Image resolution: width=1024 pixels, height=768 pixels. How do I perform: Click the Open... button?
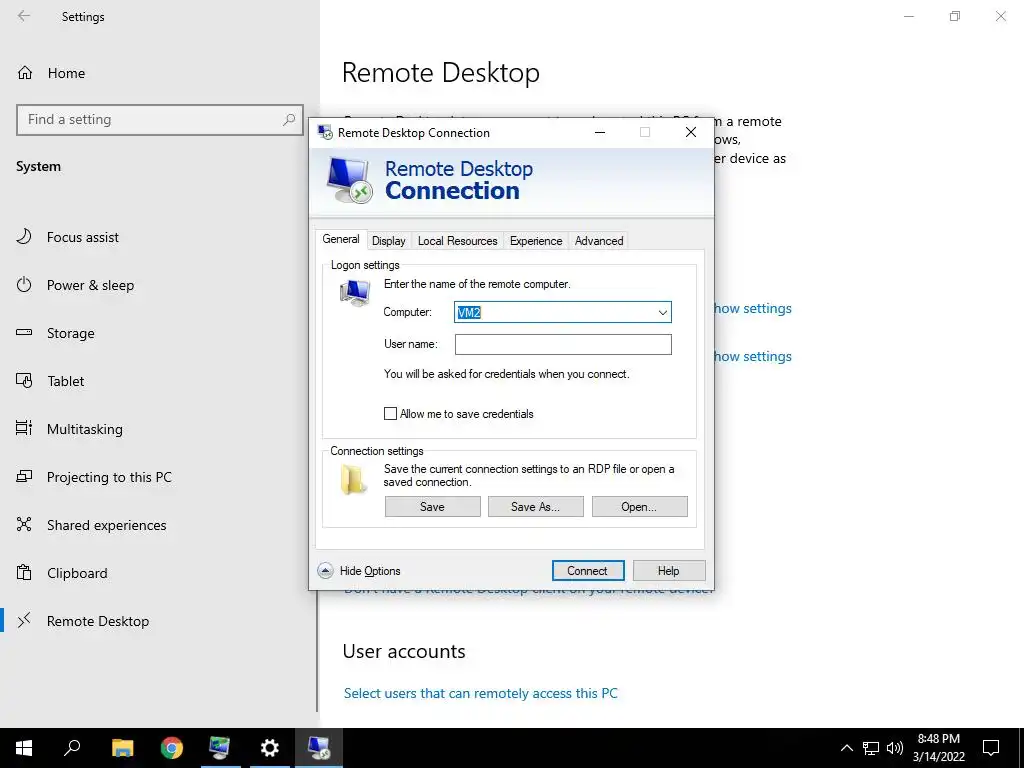[639, 507]
